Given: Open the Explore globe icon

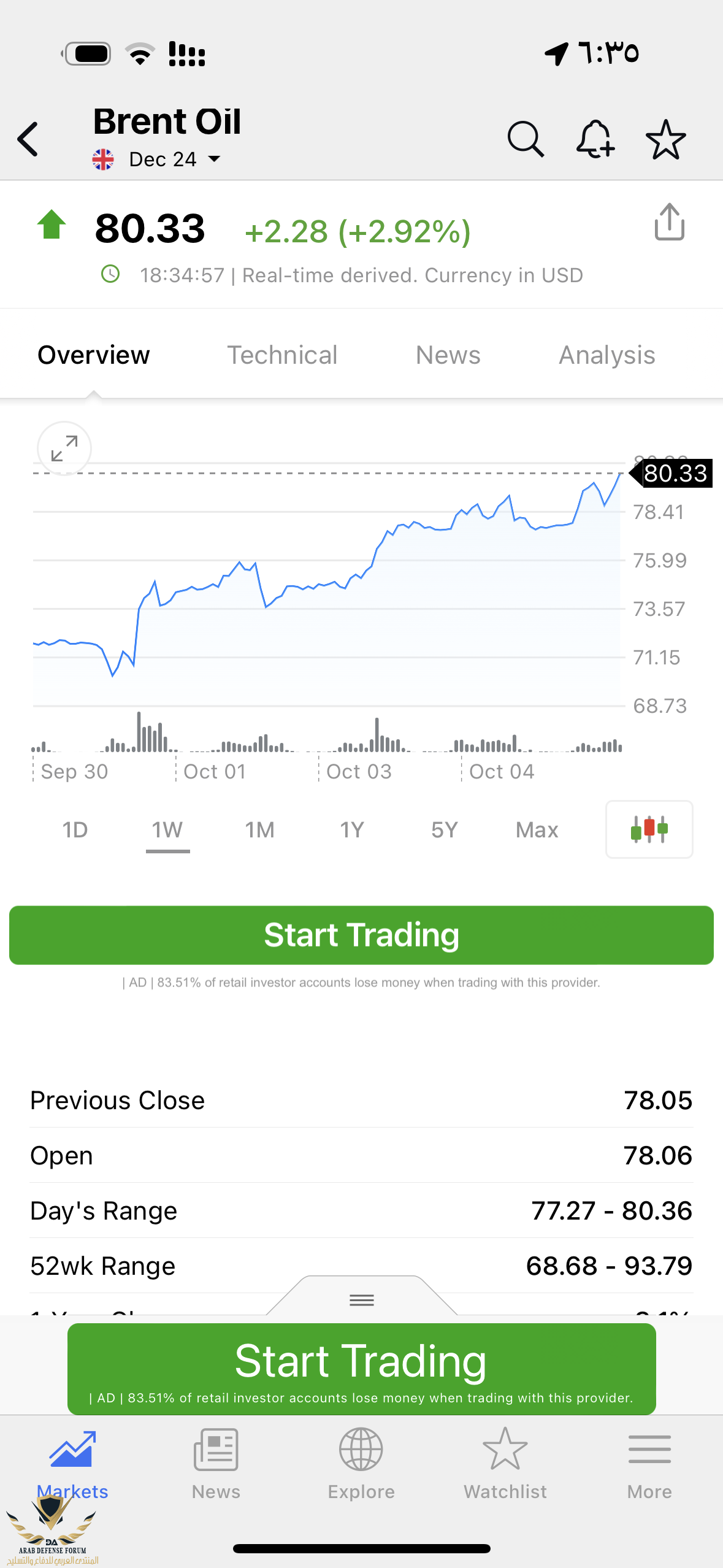Looking at the screenshot, I should [x=361, y=1463].
